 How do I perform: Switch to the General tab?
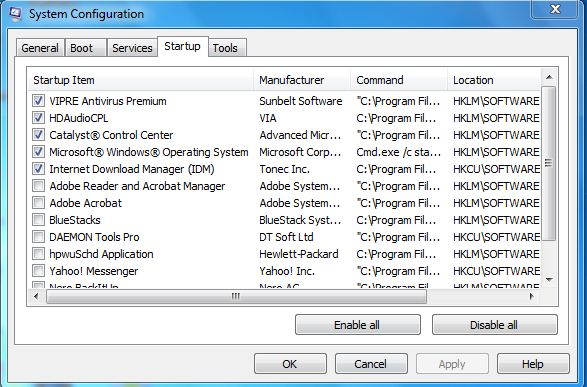pyautogui.click(x=40, y=48)
